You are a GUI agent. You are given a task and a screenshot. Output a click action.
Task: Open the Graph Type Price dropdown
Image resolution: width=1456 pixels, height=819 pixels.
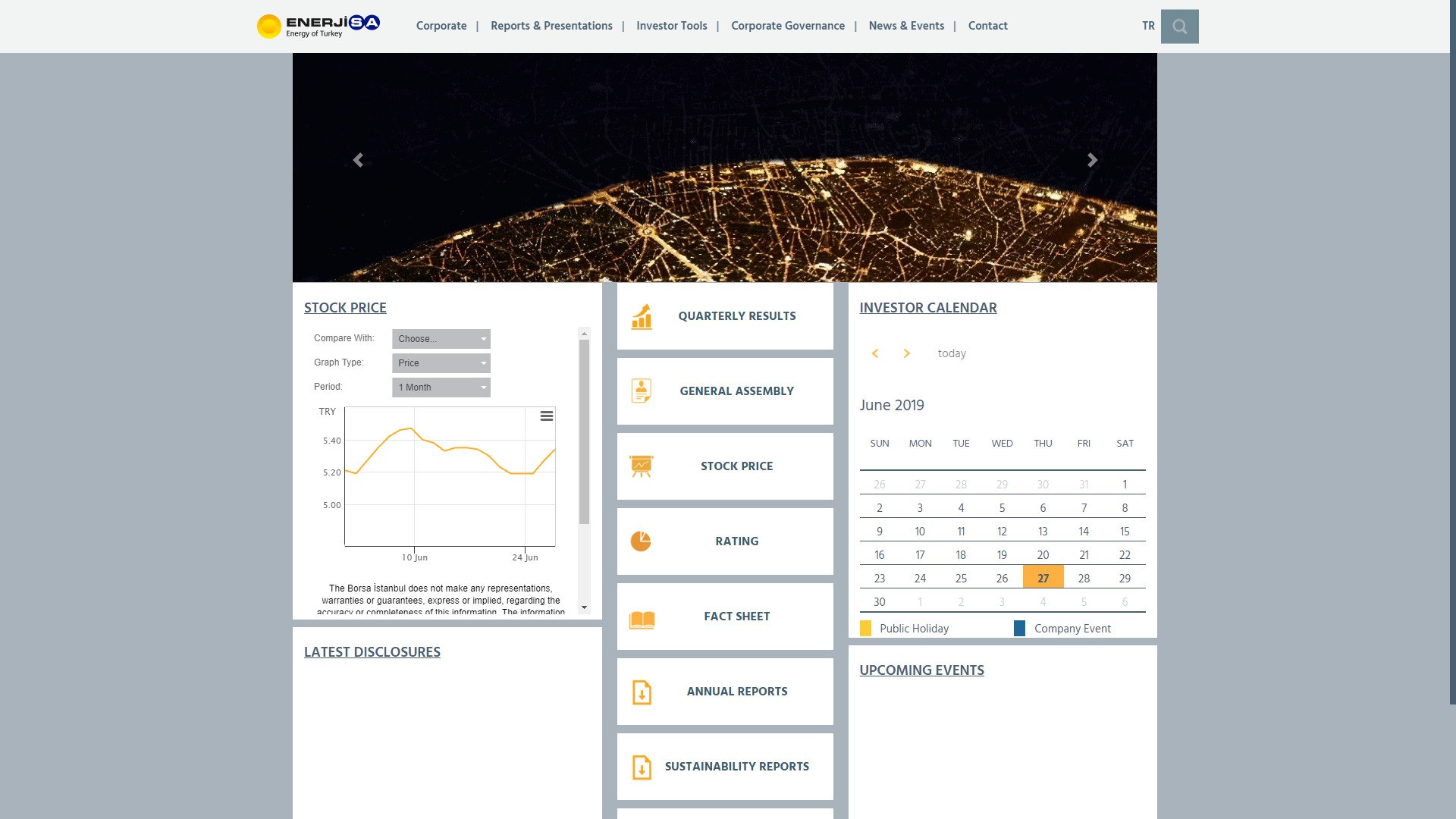coord(441,363)
